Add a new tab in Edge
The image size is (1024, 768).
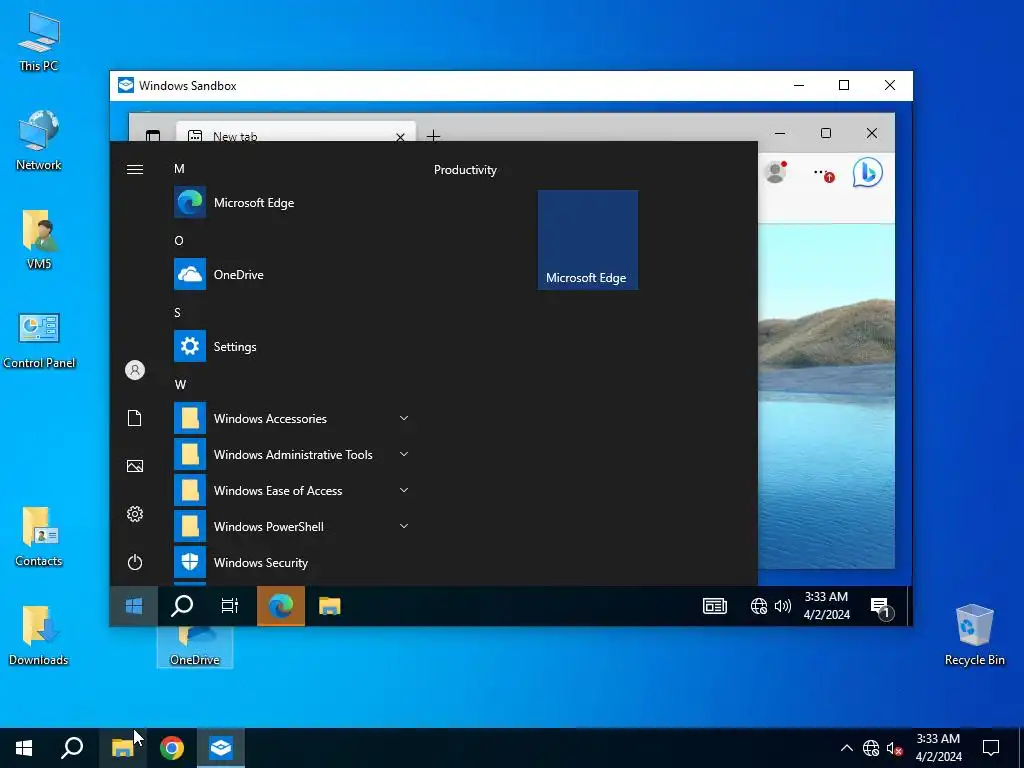coord(433,136)
